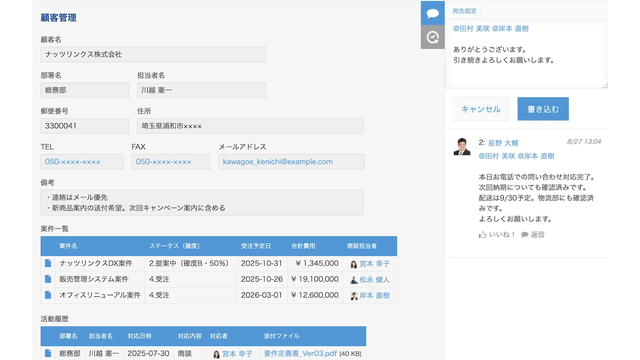
Task: Click amount ¥ 1,345,000
Action: [317, 263]
